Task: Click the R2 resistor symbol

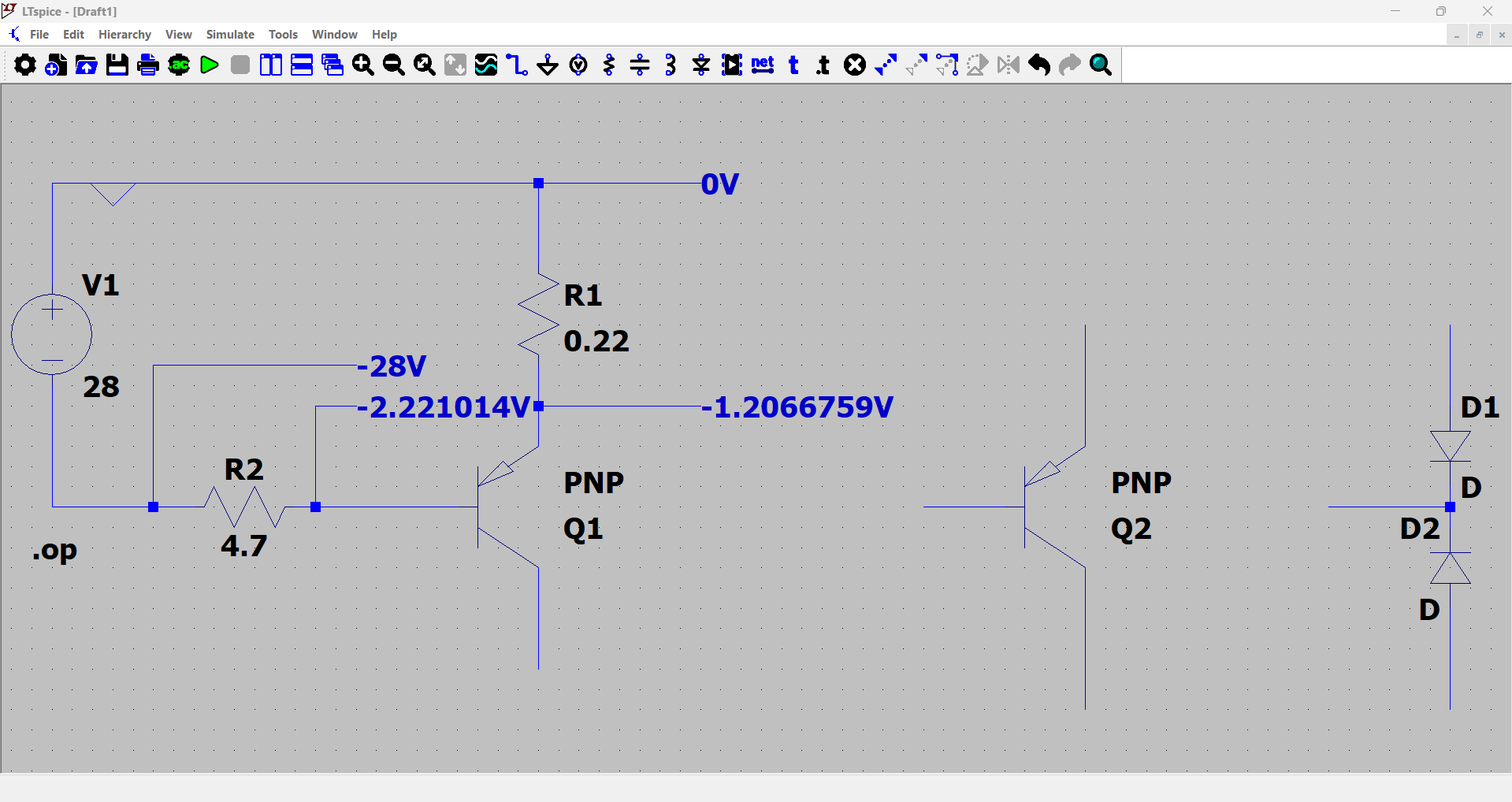Action: coord(244,507)
